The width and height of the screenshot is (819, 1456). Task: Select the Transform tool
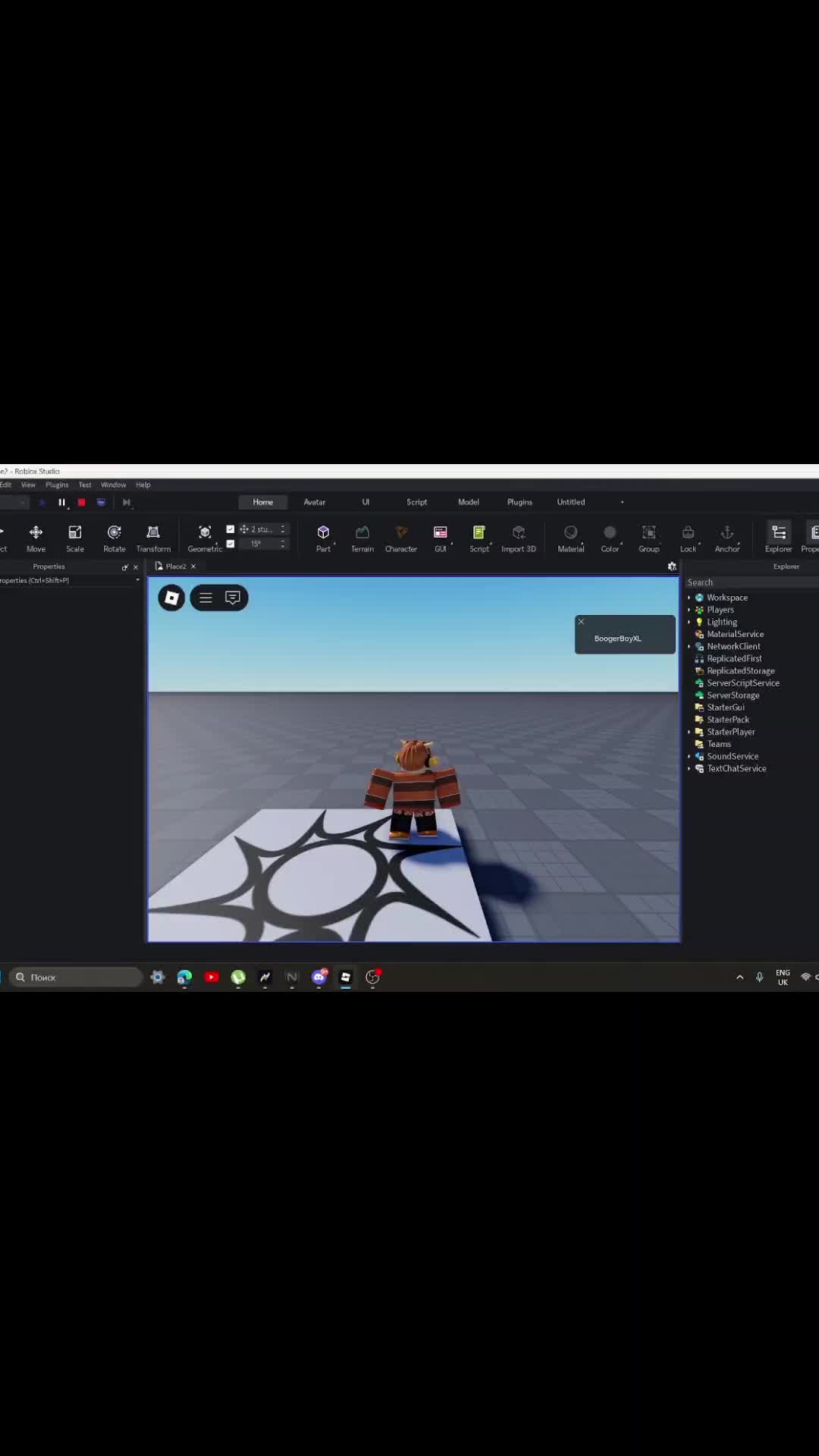[x=153, y=538]
